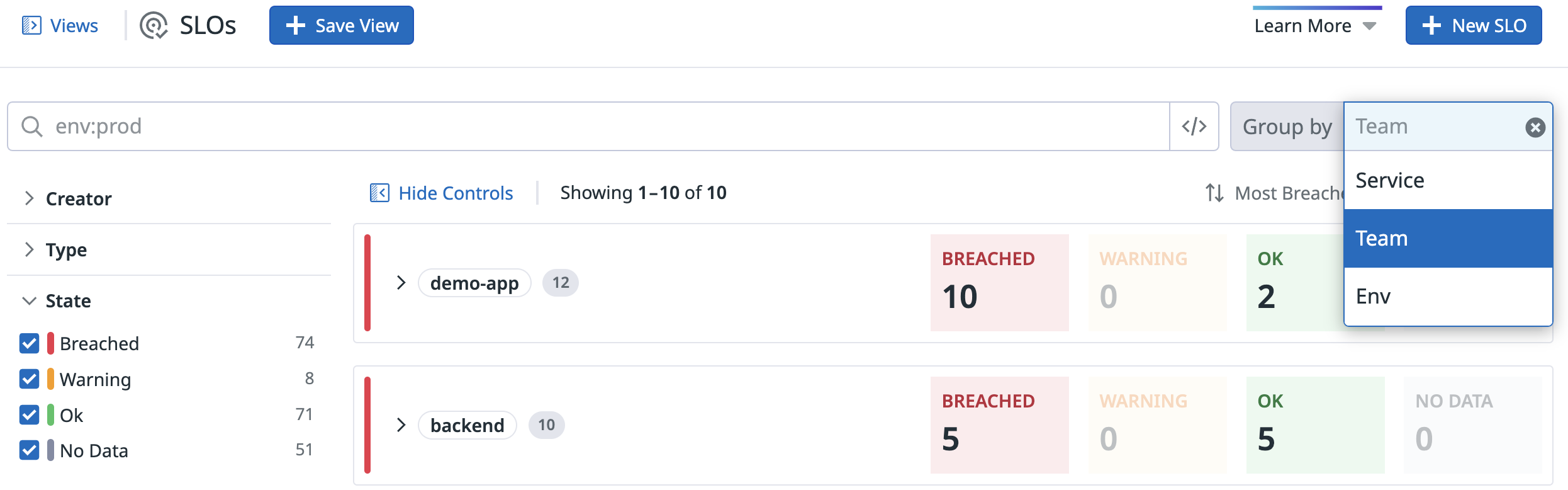The image size is (1568, 490).
Task: Click the Views panel icon
Action: tap(31, 25)
